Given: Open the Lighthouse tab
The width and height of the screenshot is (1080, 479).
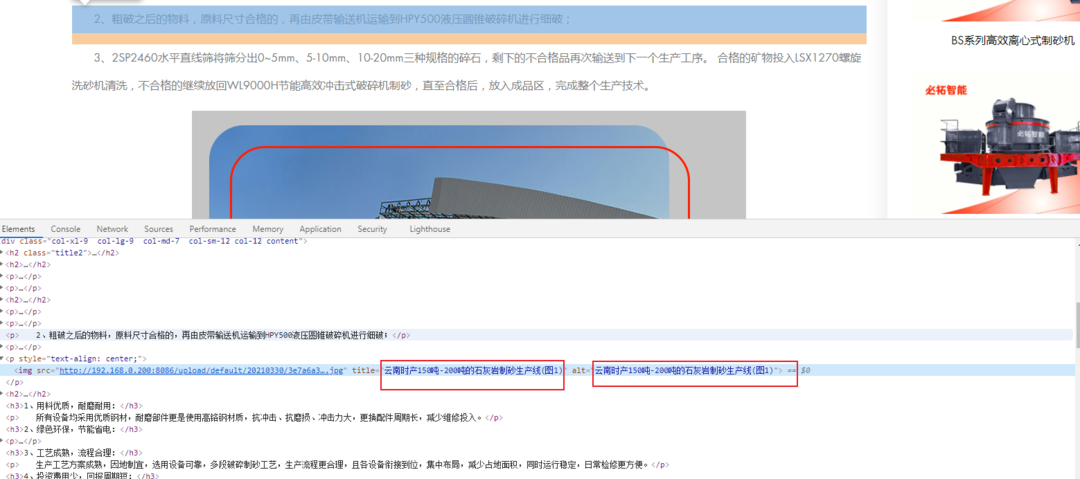Looking at the screenshot, I should click(430, 229).
